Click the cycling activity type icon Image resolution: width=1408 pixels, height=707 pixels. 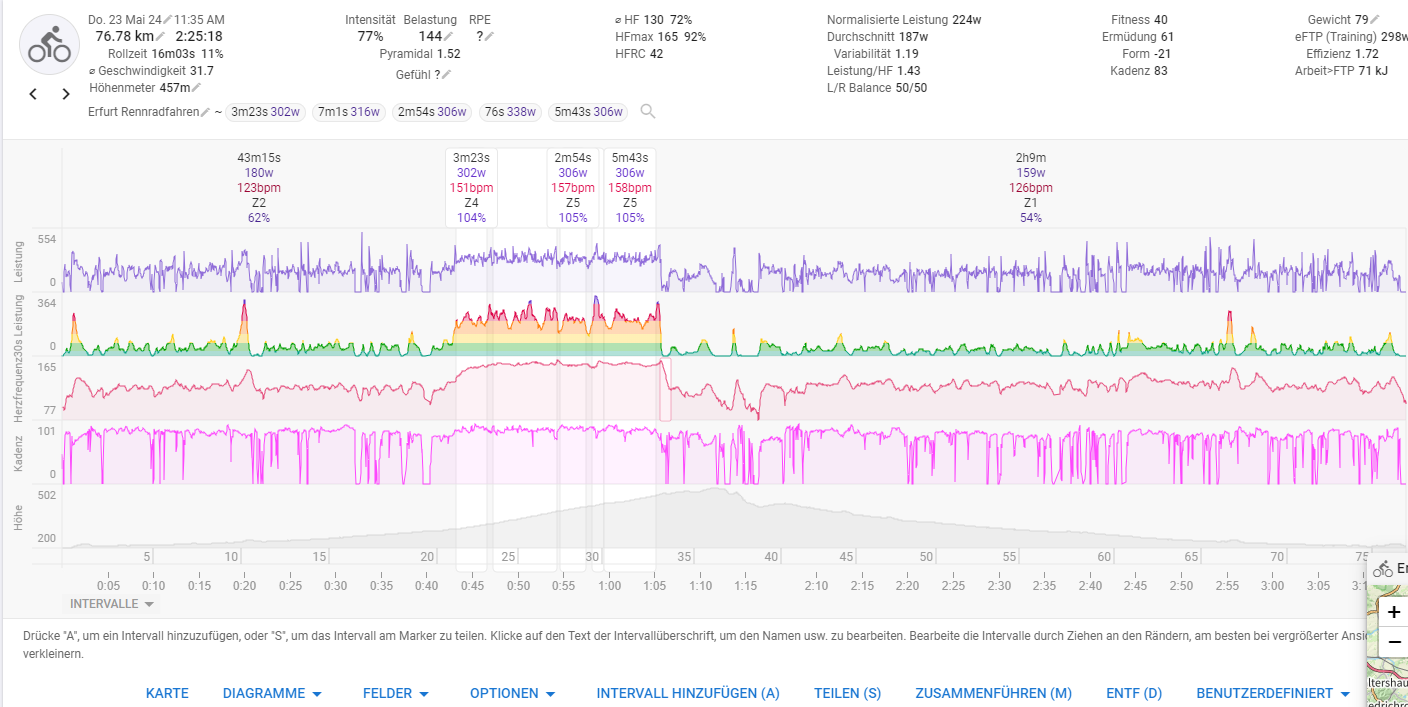coord(49,45)
